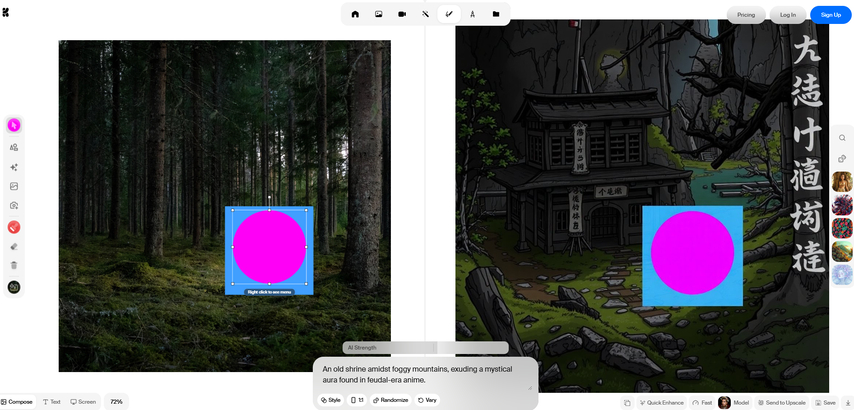This screenshot has width=854, height=410.
Task: Click the AI Strength slider
Action: coord(425,347)
